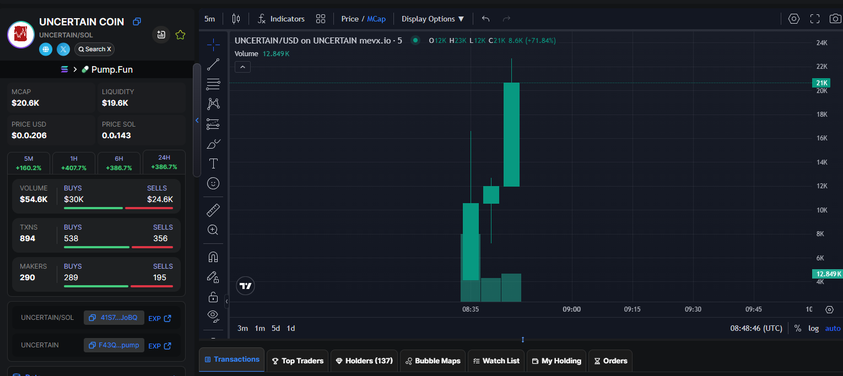The width and height of the screenshot is (843, 376).
Task: Select the Text annotation tool
Action: click(x=213, y=163)
